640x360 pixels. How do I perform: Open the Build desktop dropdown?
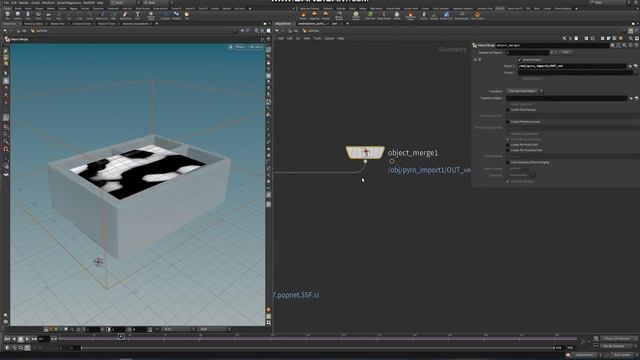coord(124,2)
